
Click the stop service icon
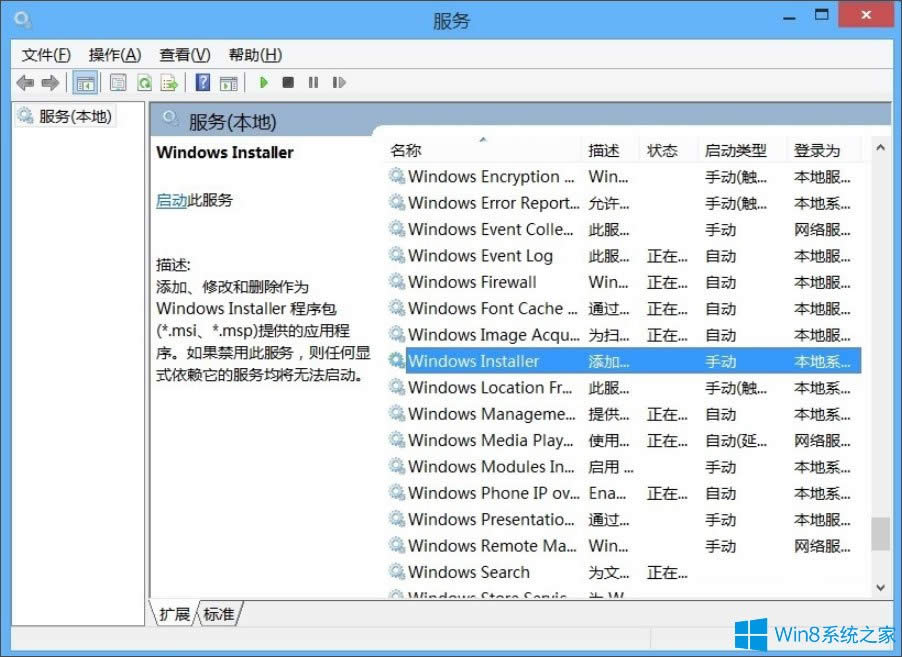tap(288, 82)
